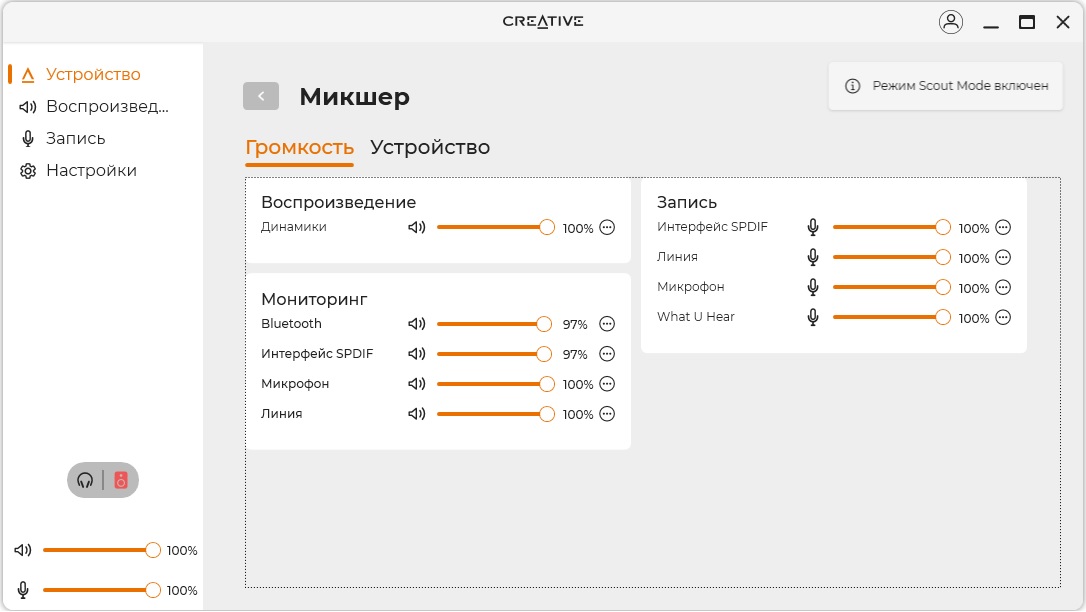Click microphone icon for What U Hear
The width and height of the screenshot is (1086, 612).
point(813,317)
